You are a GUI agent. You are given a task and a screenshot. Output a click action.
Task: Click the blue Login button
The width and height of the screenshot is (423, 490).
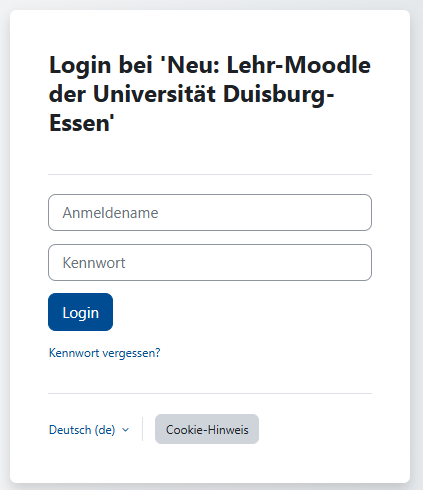click(80, 312)
